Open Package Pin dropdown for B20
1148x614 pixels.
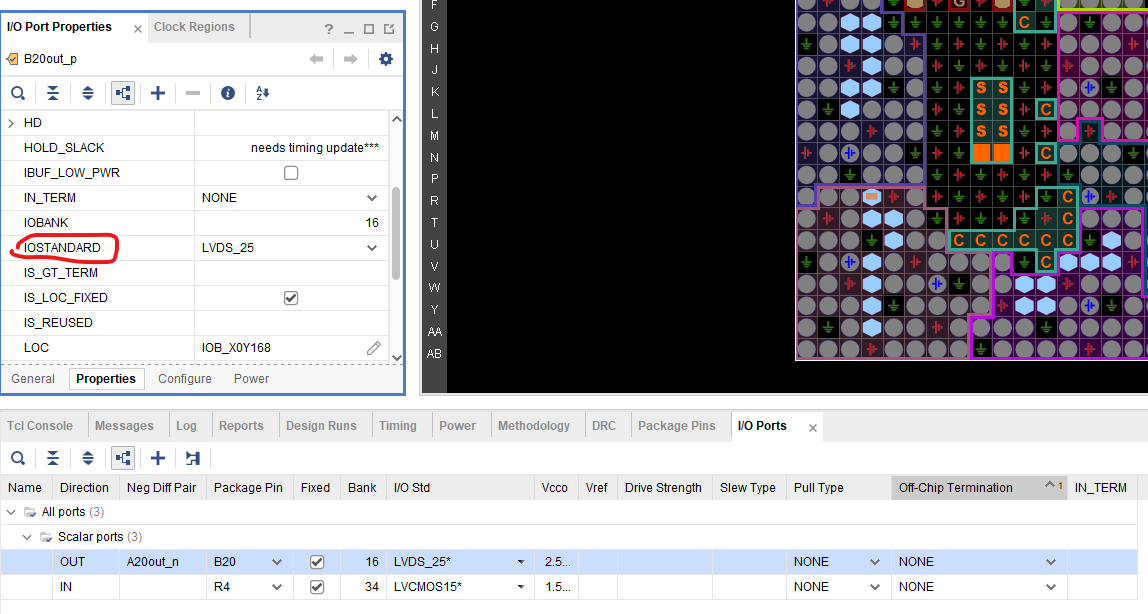277,562
